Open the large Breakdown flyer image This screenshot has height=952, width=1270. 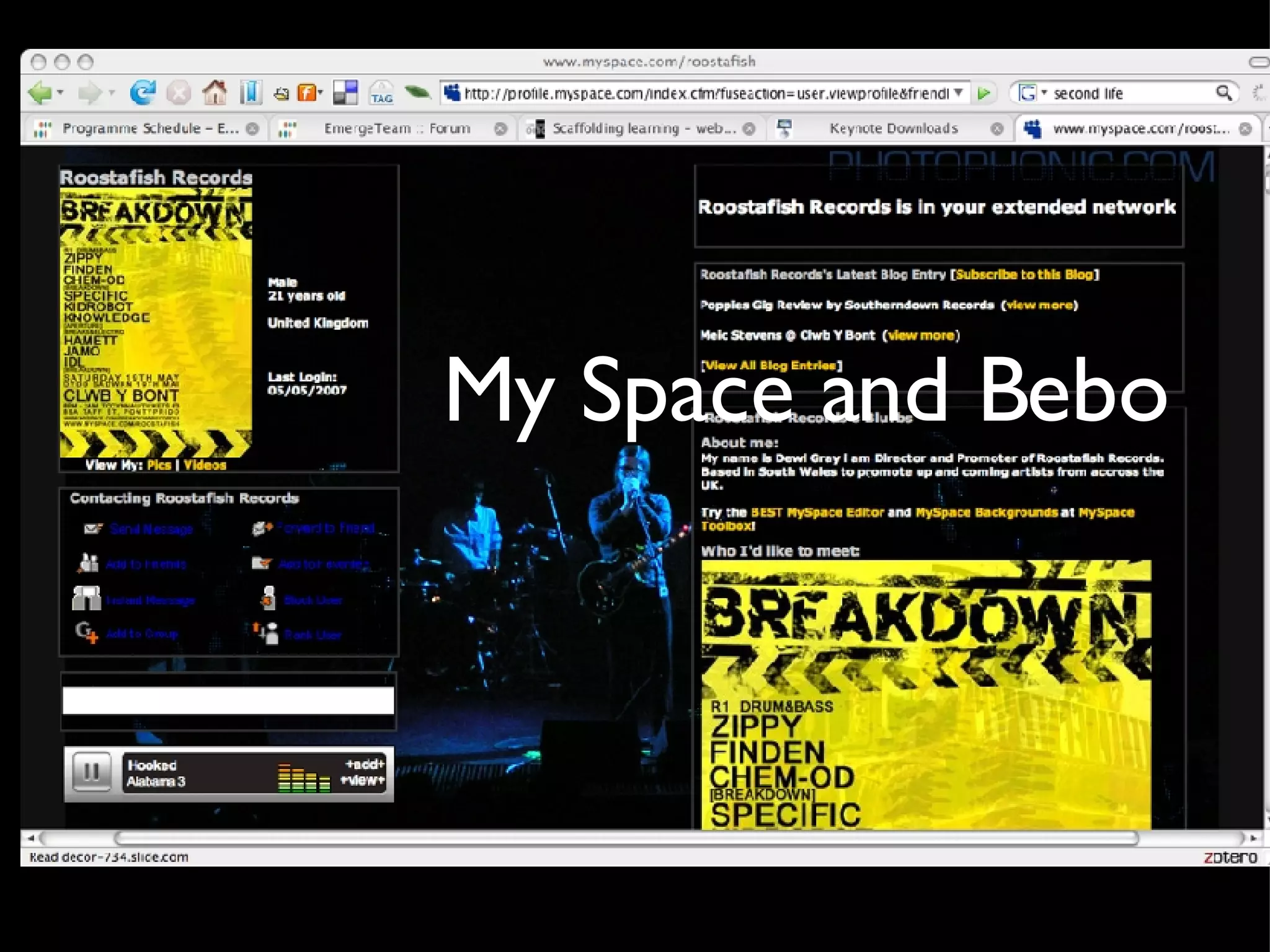(926, 695)
